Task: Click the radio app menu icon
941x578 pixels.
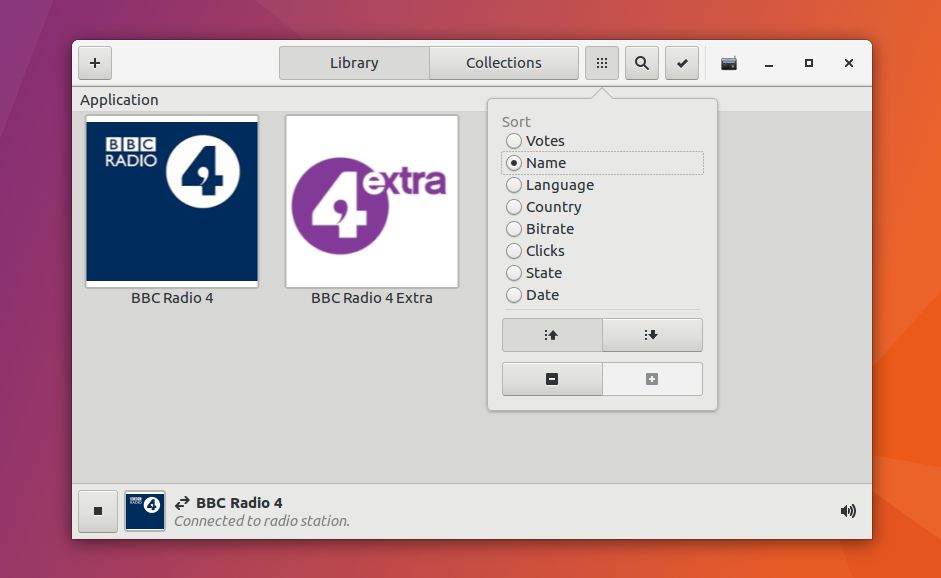Action: 729,62
